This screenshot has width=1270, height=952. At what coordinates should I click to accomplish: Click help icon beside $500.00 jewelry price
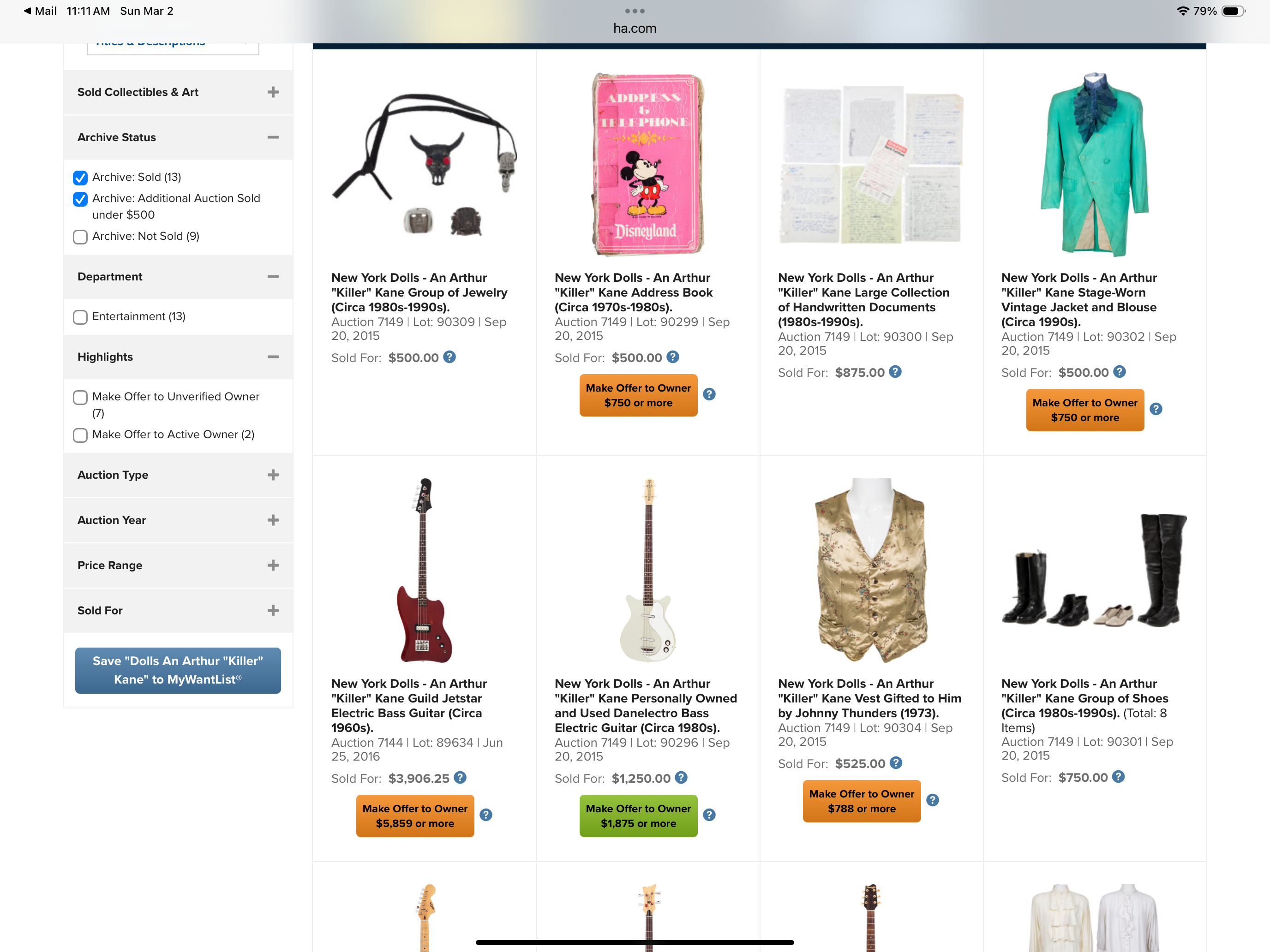tap(449, 357)
